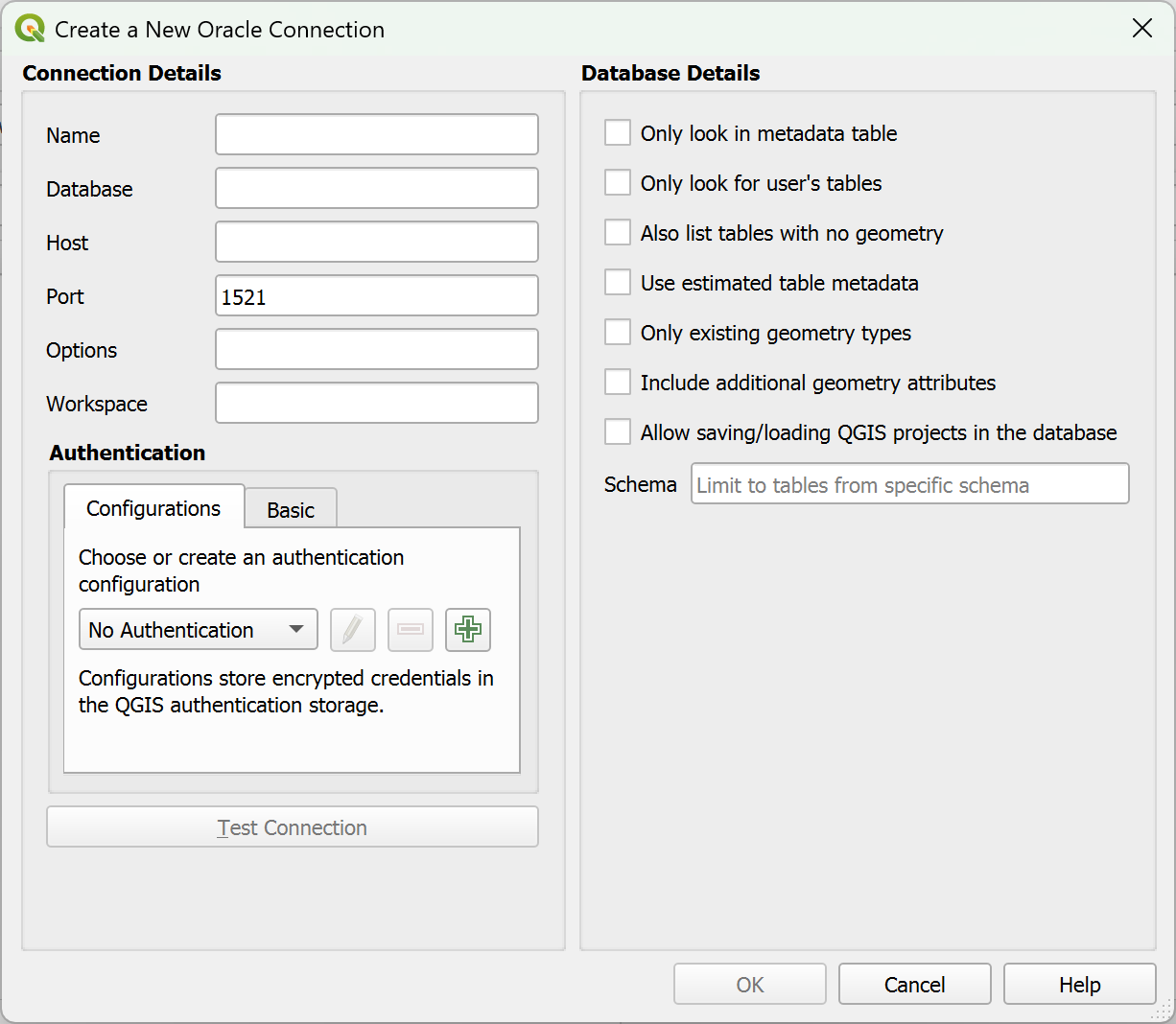Check Only look for user's tables

[618, 183]
